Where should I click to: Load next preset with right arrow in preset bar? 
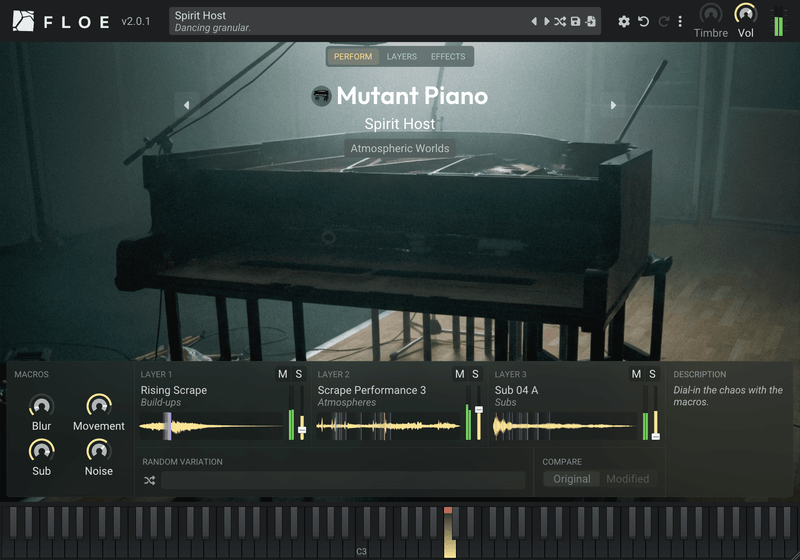(546, 21)
